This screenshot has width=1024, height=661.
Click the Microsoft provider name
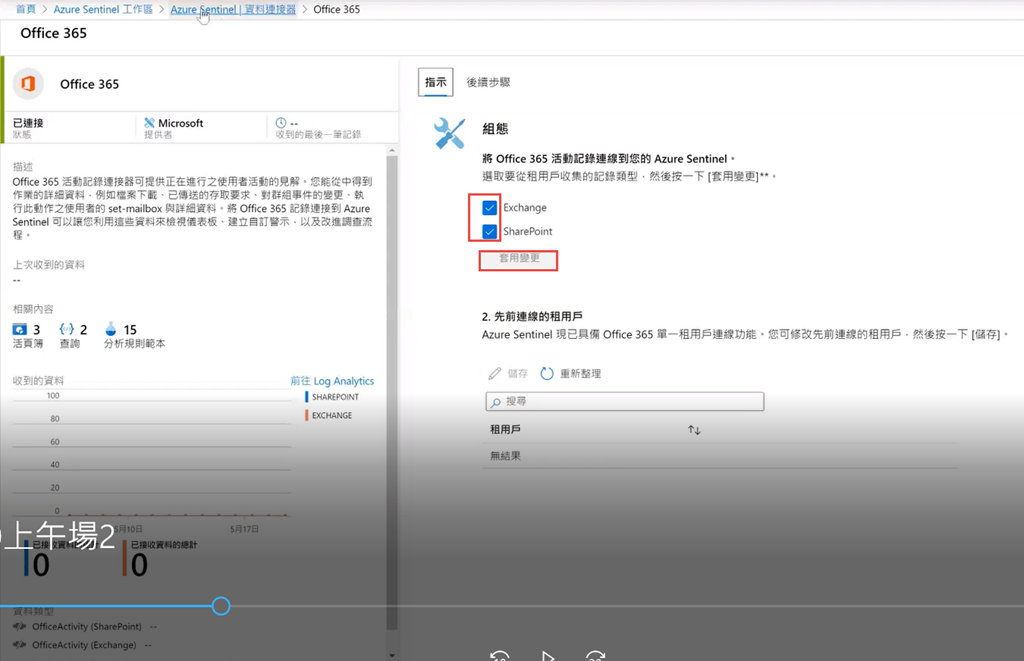pos(181,123)
